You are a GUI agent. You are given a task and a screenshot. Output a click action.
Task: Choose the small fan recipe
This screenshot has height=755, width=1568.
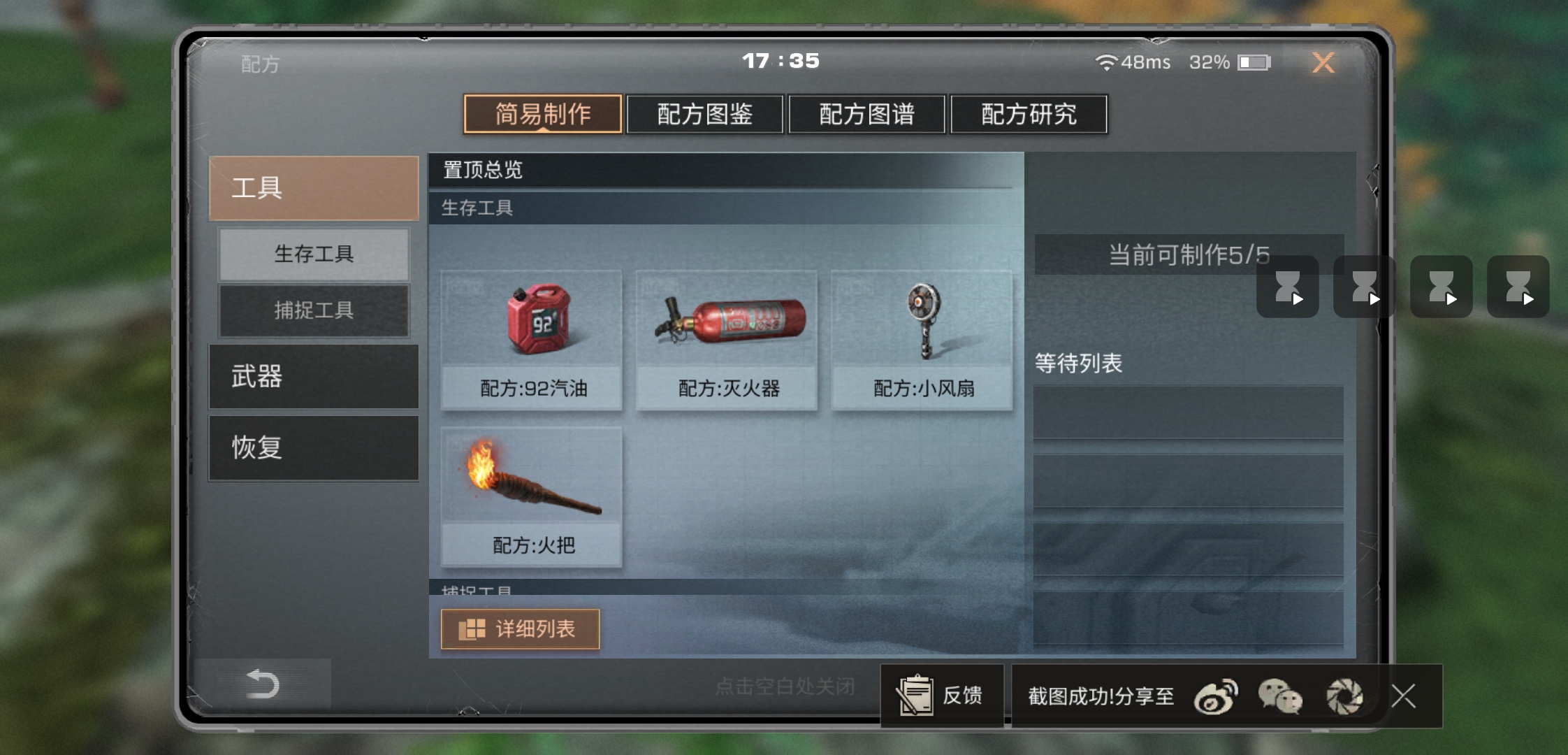click(922, 340)
